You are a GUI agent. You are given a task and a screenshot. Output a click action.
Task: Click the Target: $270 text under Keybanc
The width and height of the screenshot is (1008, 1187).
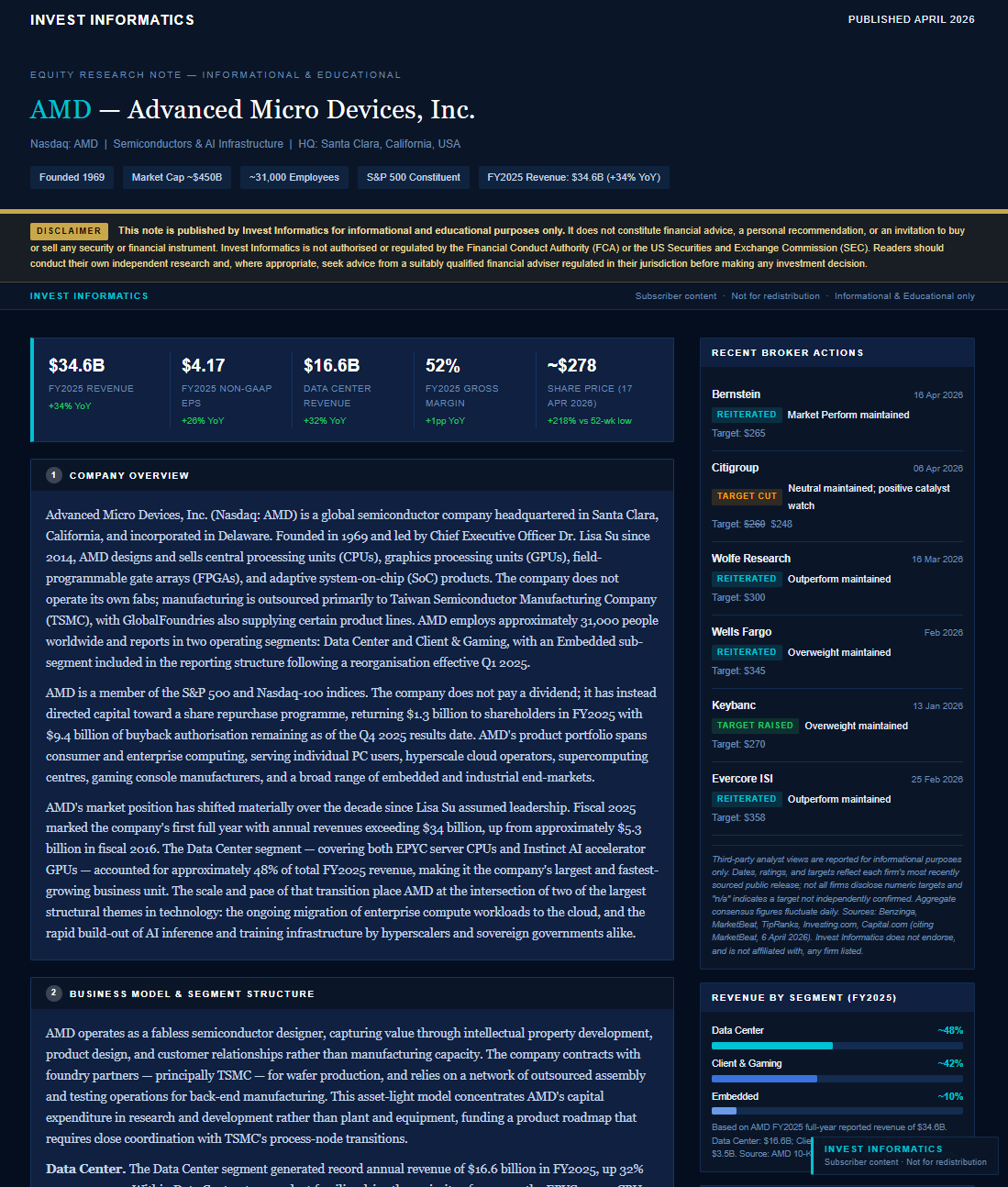[x=738, y=744]
